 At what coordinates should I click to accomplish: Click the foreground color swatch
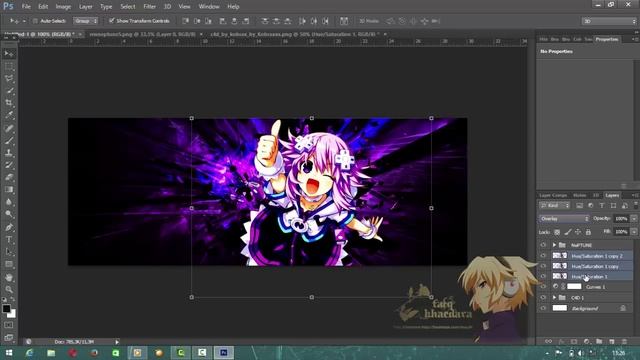pyautogui.click(x=6, y=309)
